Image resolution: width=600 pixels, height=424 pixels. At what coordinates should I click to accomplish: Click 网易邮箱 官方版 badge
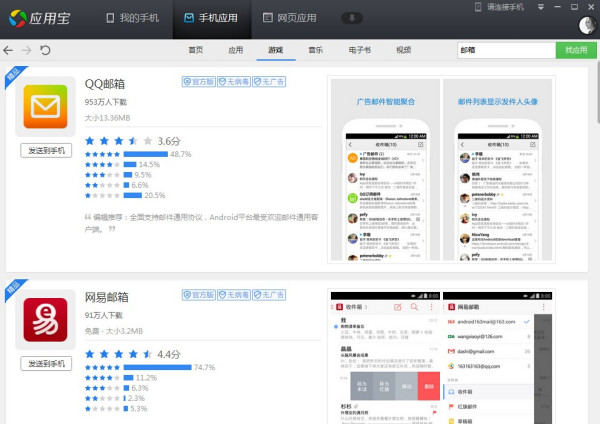pyautogui.click(x=199, y=295)
